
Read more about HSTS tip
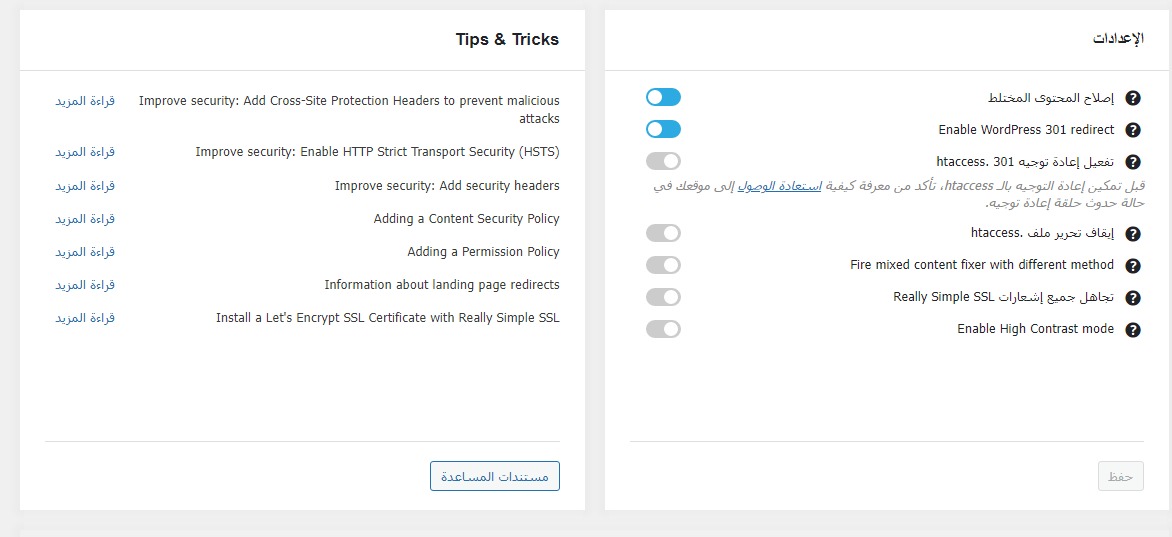85,152
